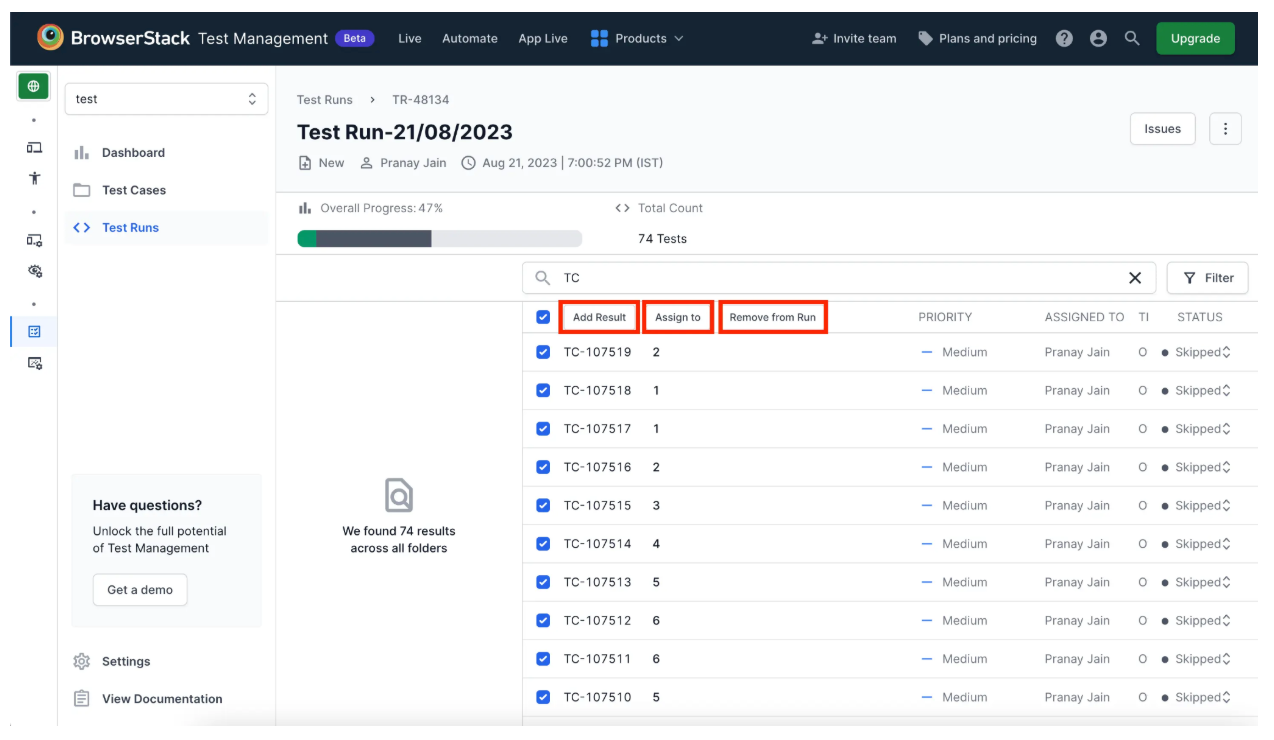Click the search magnifier in top bar
The width and height of the screenshot is (1274, 740).
pyautogui.click(x=1132, y=38)
